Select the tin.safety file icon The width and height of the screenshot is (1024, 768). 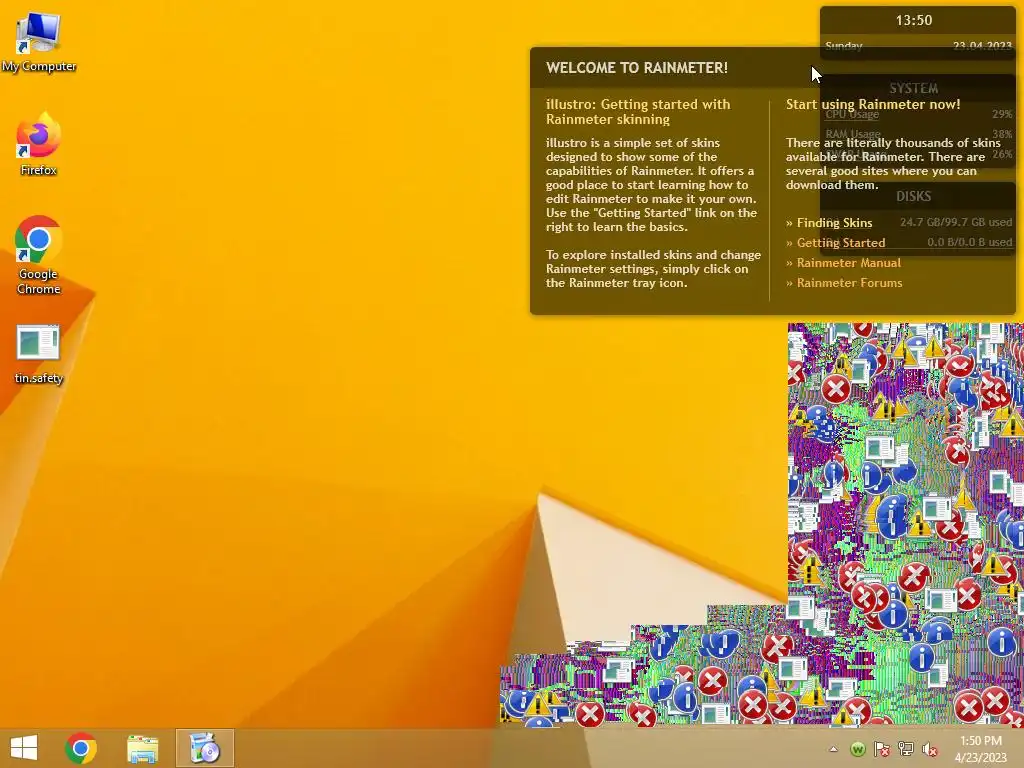click(x=39, y=354)
